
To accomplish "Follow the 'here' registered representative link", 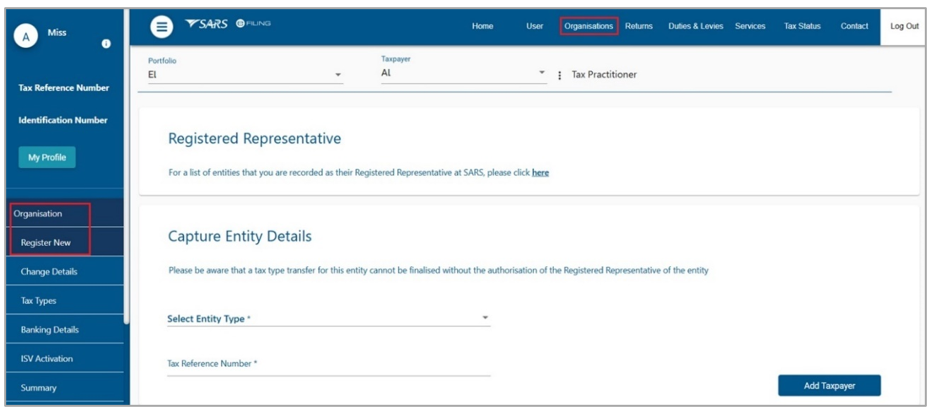I will (x=540, y=173).
